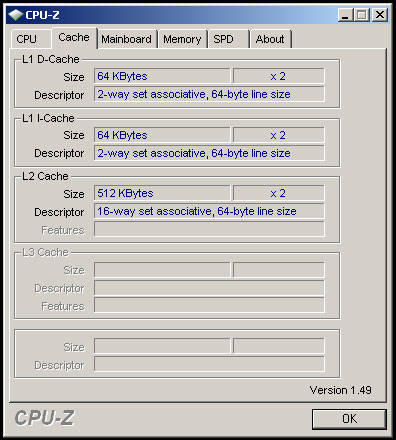The height and width of the screenshot is (440, 396).
Task: Click the L1 I-Cache x 2 multiplier field
Action: (x=278, y=135)
